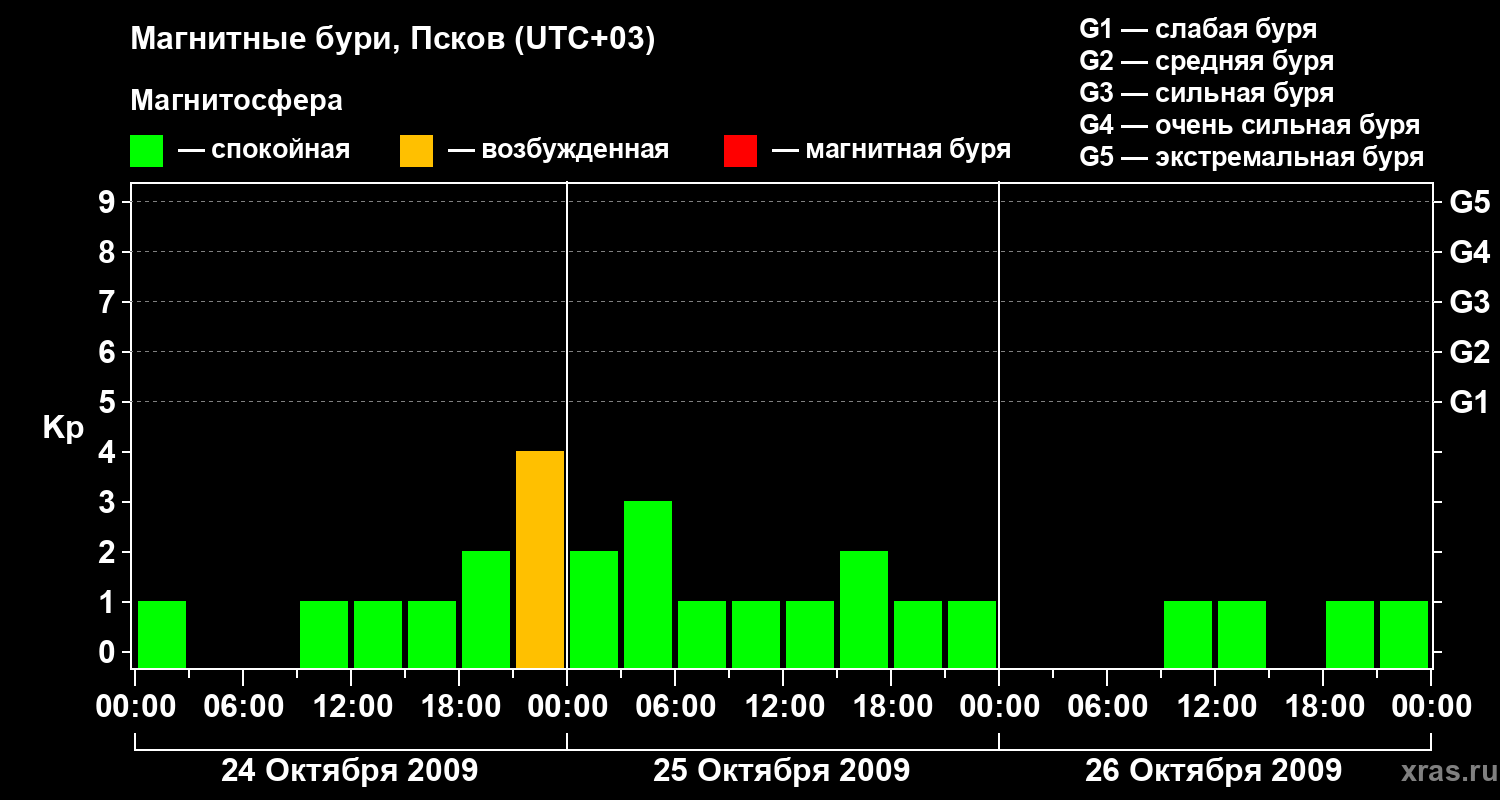Viewport: 1500px width, 800px height.
Task: Click the 'G5' label on right axis
Action: (1469, 202)
